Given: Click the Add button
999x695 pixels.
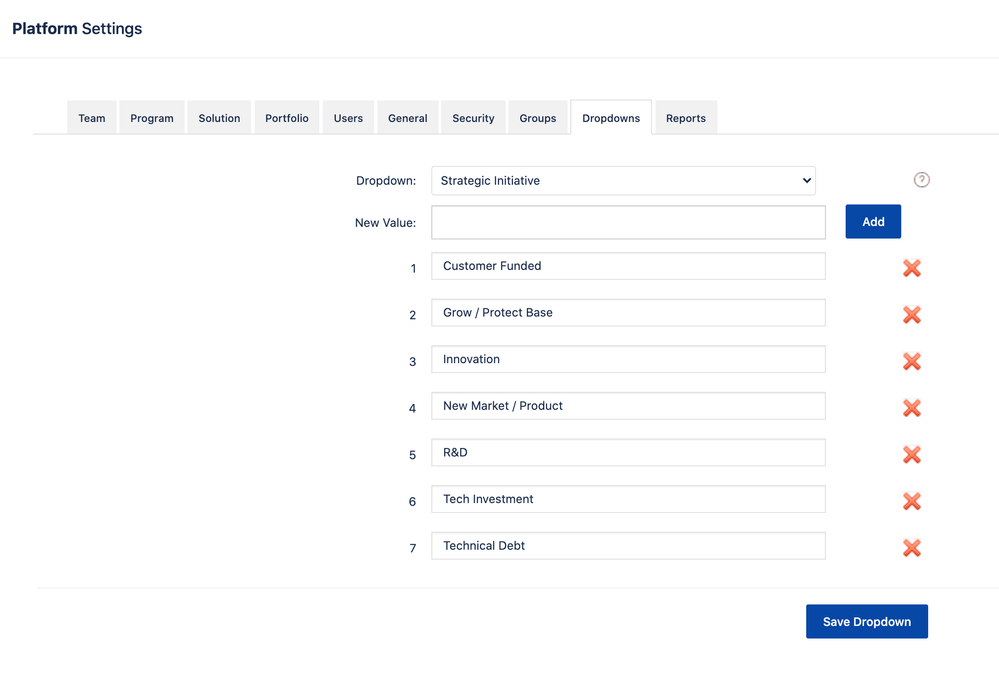Looking at the screenshot, I should pos(873,222).
